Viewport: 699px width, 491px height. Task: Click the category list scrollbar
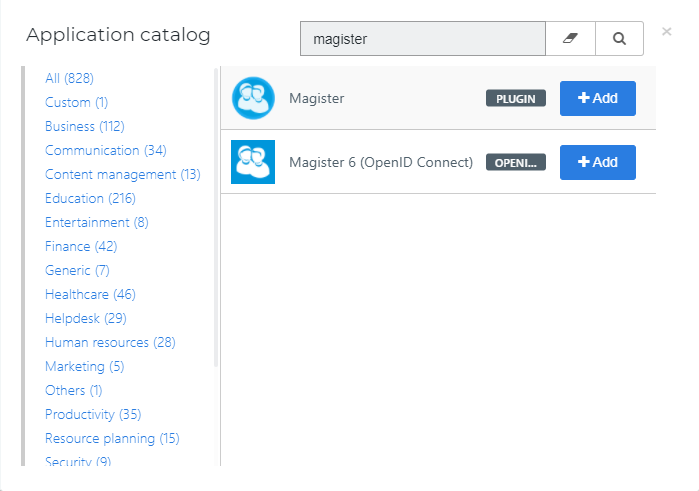pyautogui.click(x=216, y=217)
